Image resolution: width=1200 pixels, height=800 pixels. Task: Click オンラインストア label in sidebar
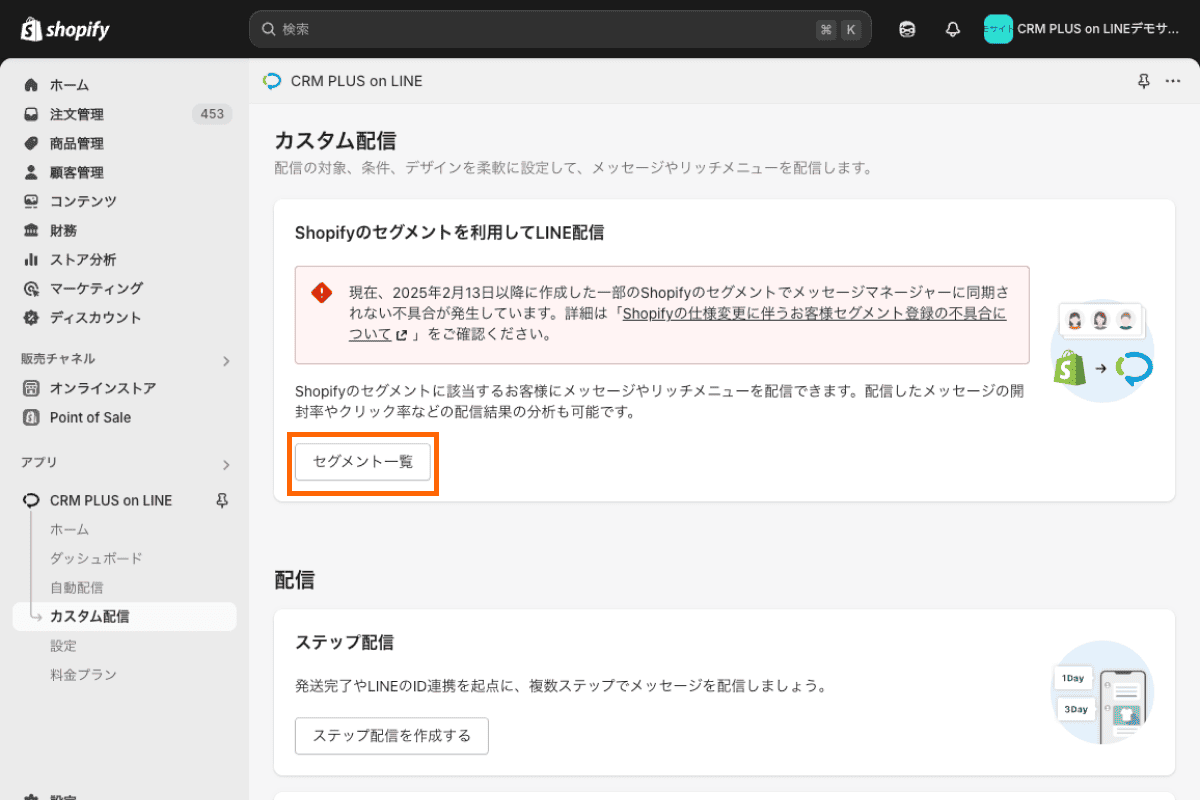pos(103,388)
